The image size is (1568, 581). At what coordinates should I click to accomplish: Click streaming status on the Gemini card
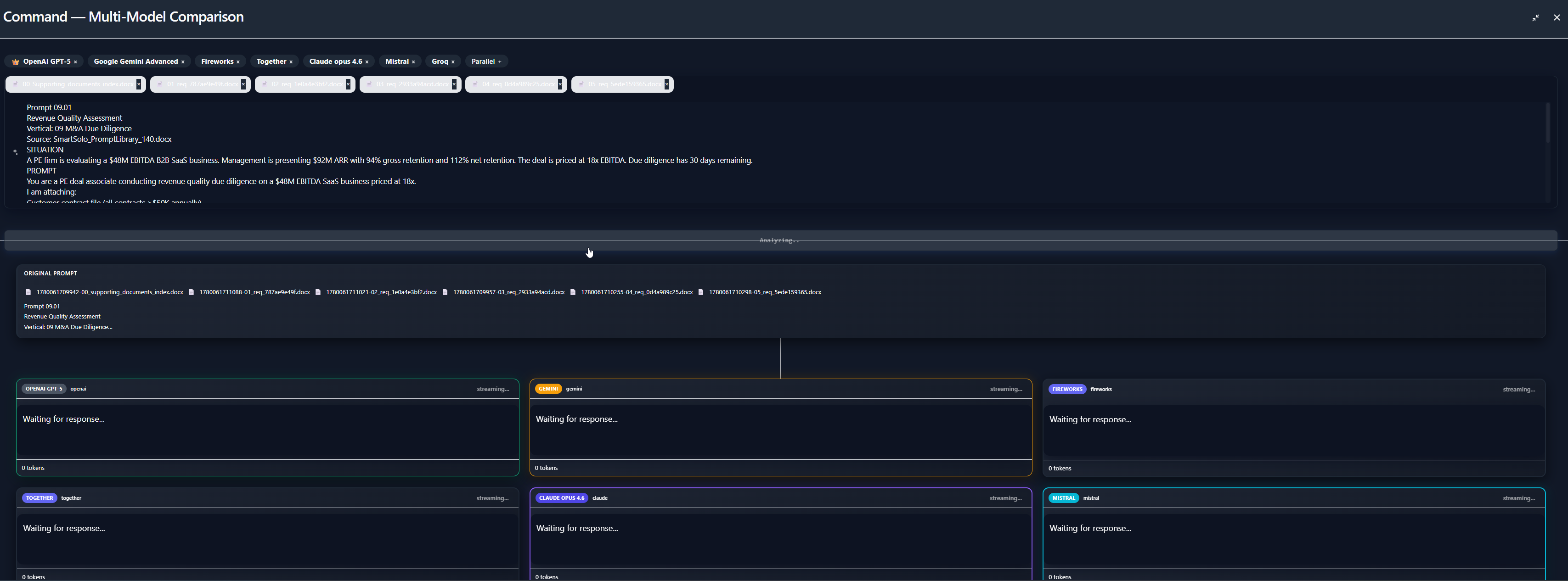pos(1005,389)
